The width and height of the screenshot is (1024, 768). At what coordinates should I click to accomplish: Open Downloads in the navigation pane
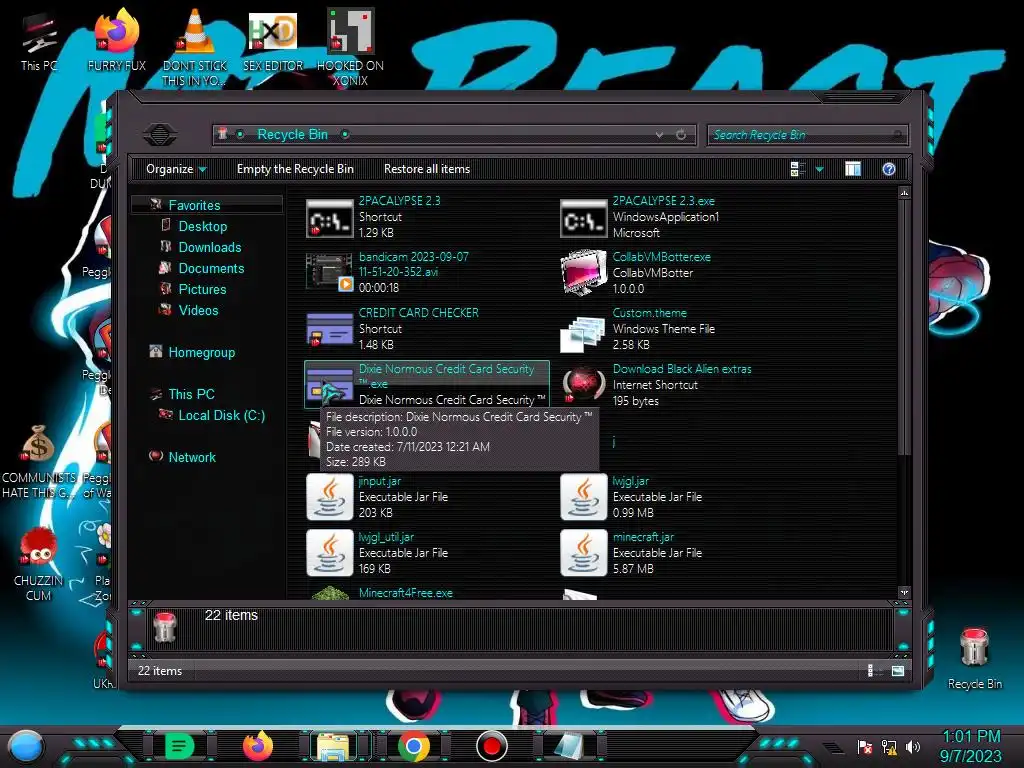[210, 247]
